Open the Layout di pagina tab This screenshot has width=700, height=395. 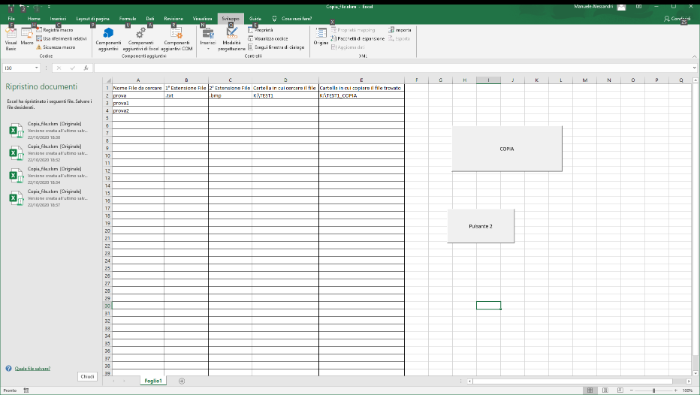(93, 18)
